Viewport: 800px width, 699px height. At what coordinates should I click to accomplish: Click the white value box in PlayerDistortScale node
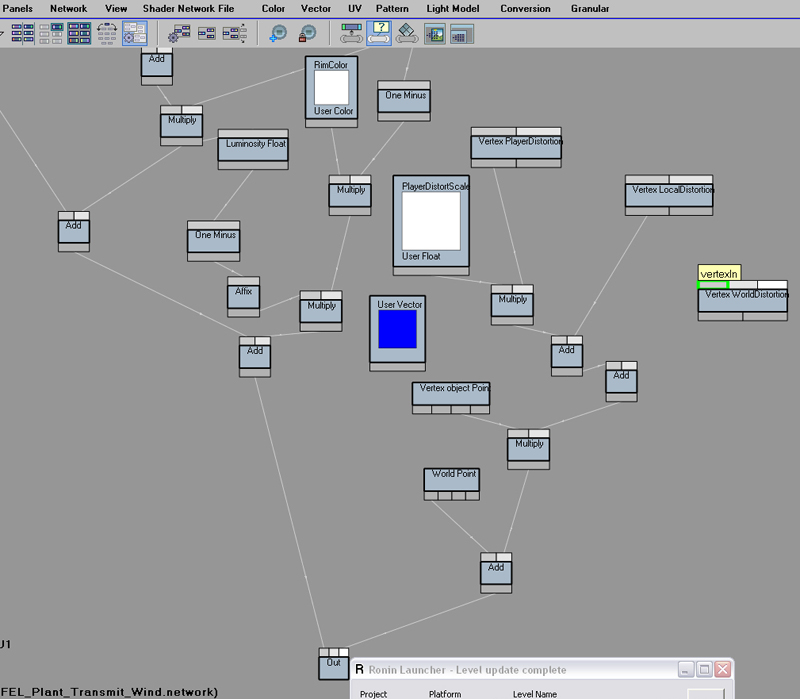431,221
